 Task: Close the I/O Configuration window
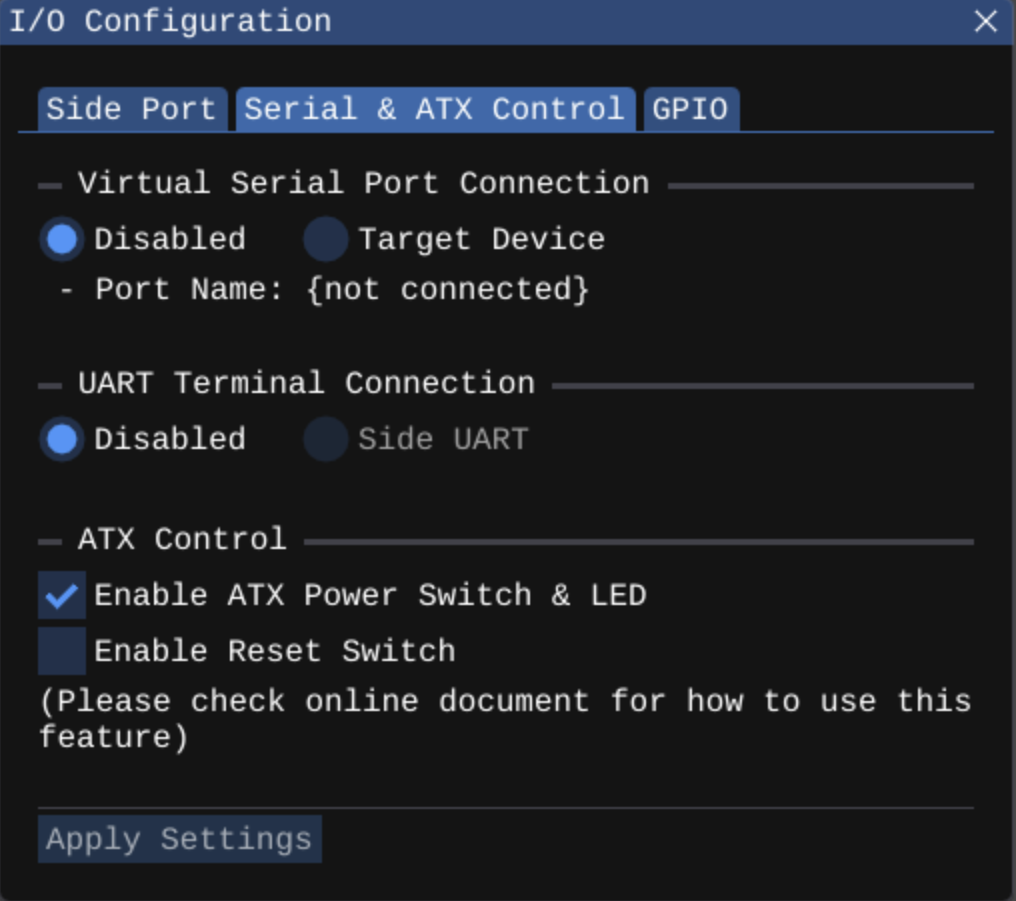click(985, 21)
